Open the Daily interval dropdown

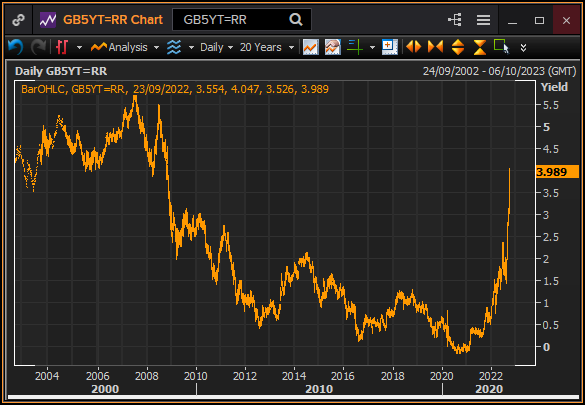[216, 47]
